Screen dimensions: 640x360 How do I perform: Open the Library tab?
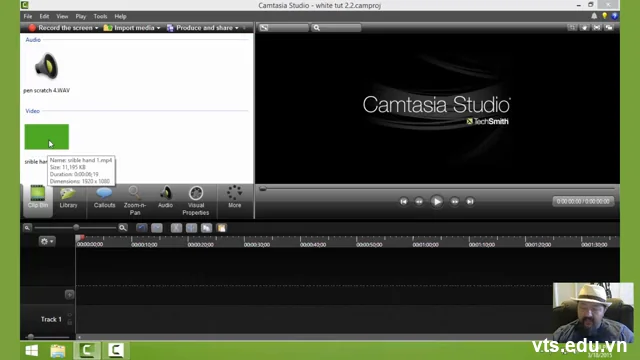(x=68, y=198)
